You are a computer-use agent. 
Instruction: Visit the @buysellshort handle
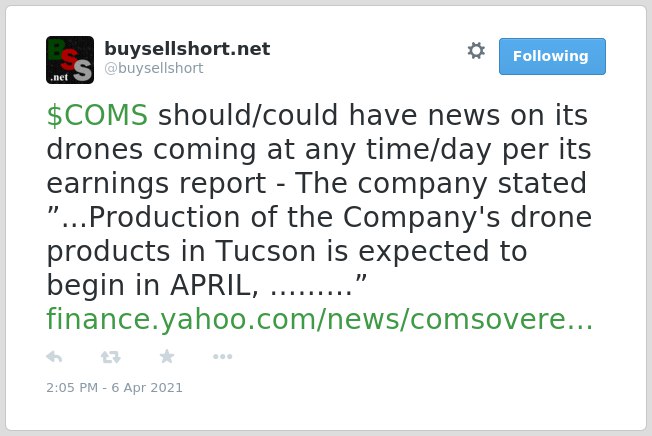[154, 68]
